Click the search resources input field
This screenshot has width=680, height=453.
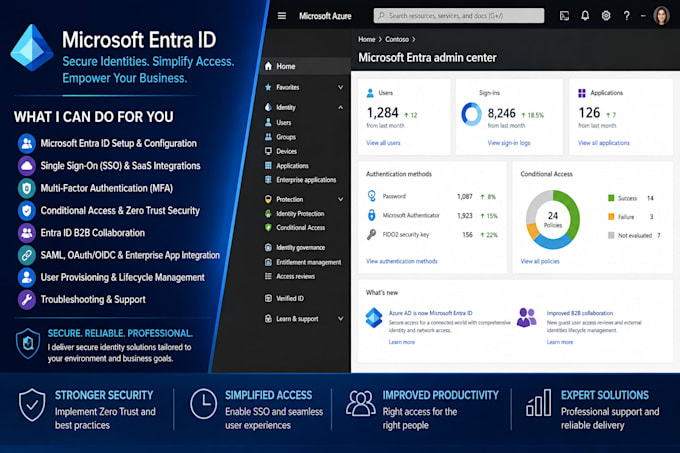(459, 16)
